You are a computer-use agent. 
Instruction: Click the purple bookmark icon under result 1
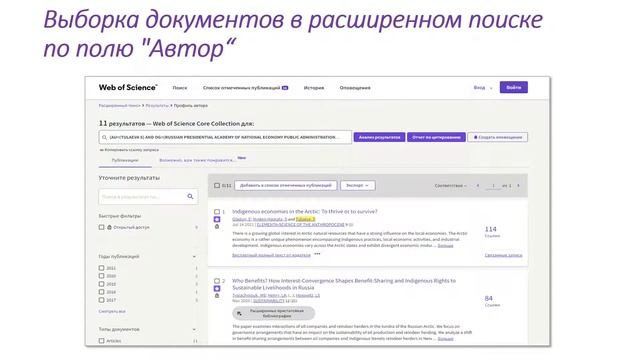click(x=217, y=220)
